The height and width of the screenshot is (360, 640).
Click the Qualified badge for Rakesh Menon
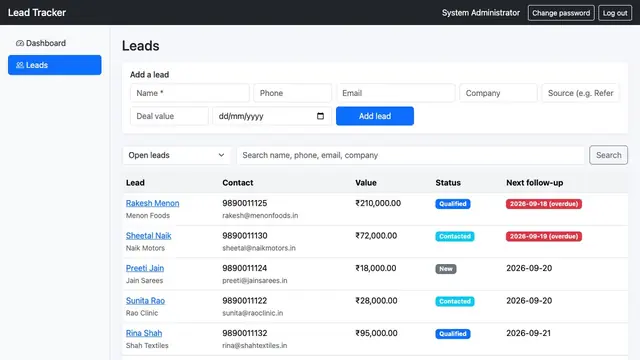pos(453,204)
